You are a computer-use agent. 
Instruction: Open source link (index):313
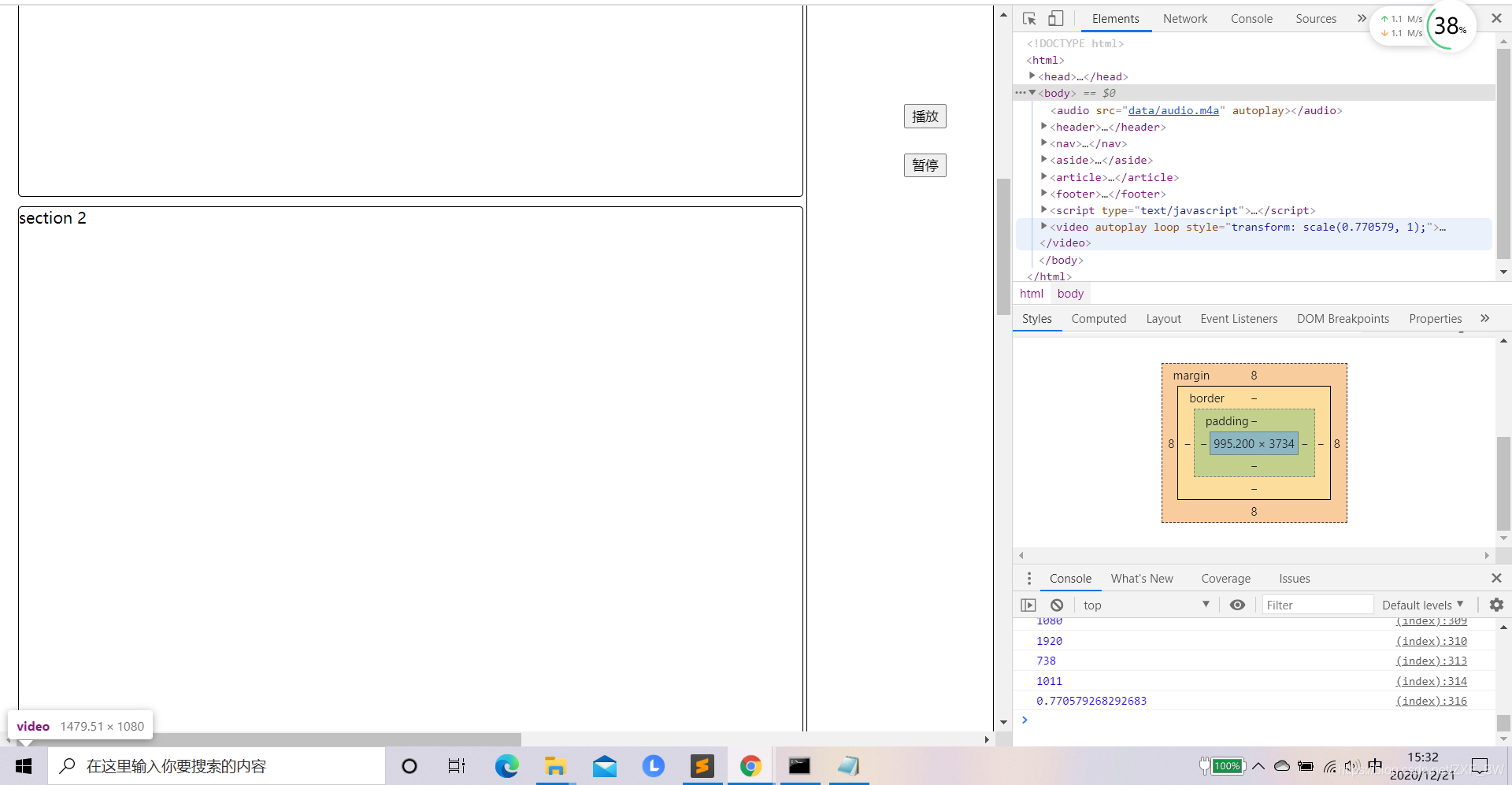click(1431, 661)
